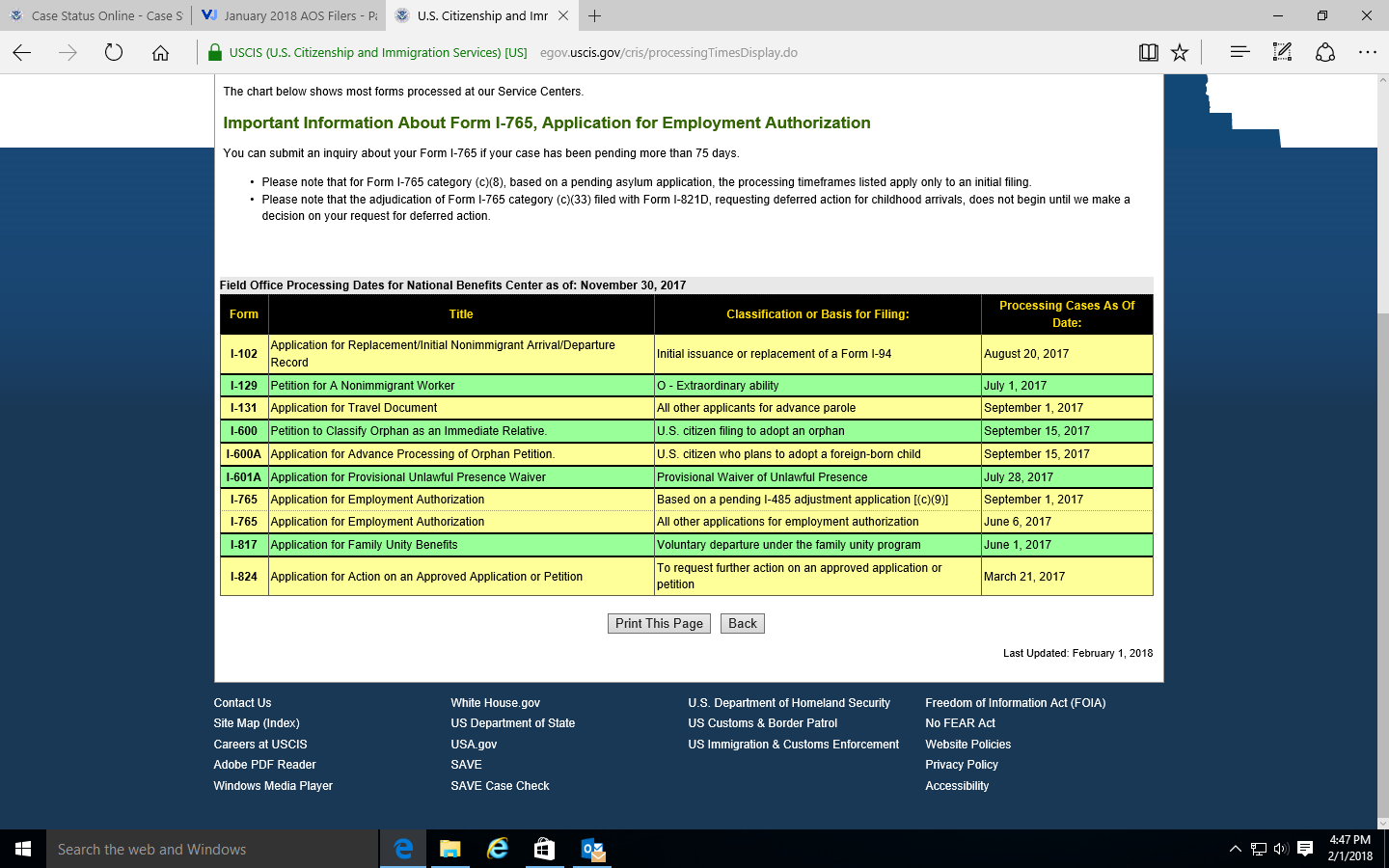Open Reading view book icon
Viewport: 1389px width, 868px height.
(1148, 53)
